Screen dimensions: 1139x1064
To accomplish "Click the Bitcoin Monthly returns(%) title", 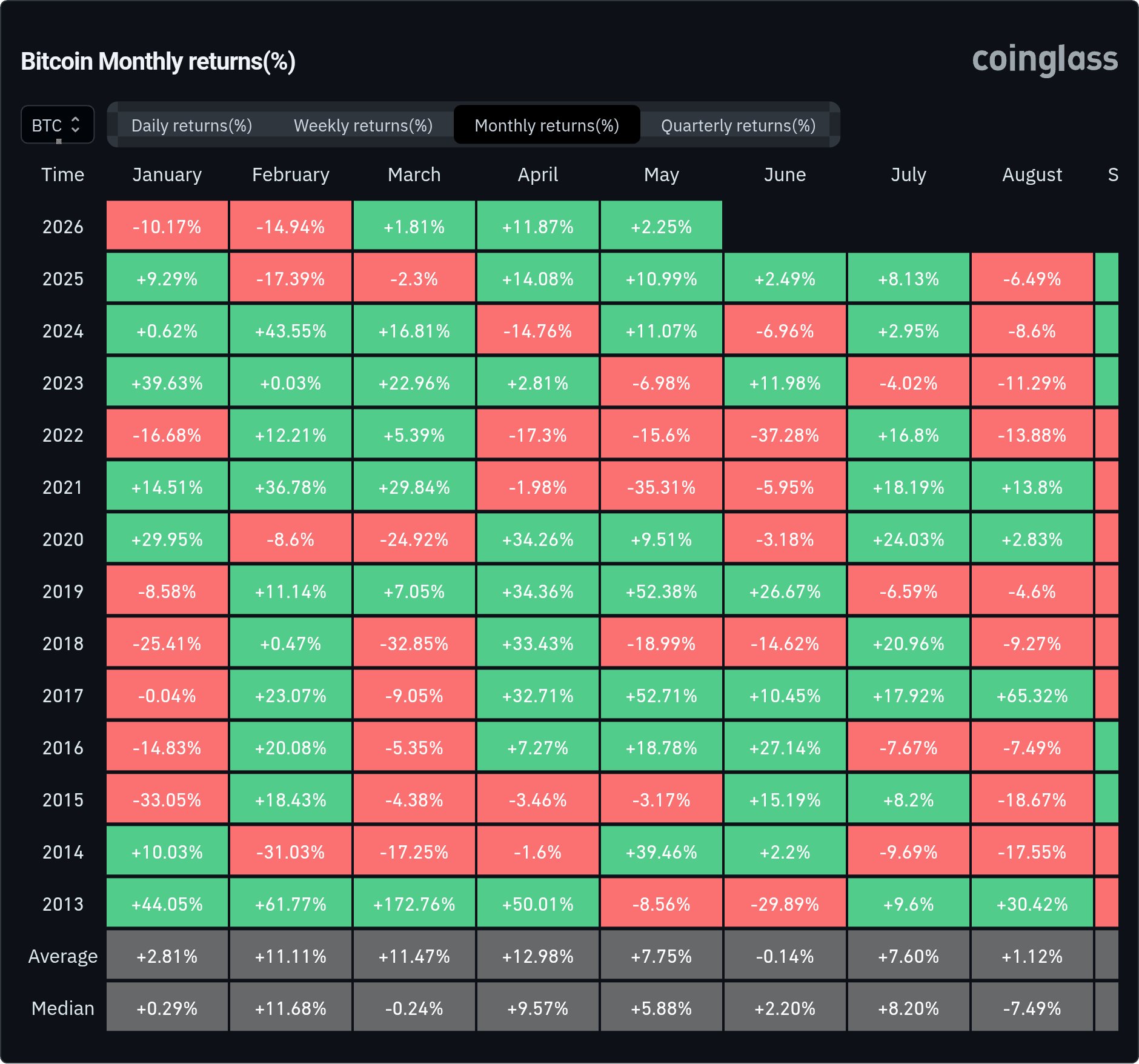I will coord(158,61).
